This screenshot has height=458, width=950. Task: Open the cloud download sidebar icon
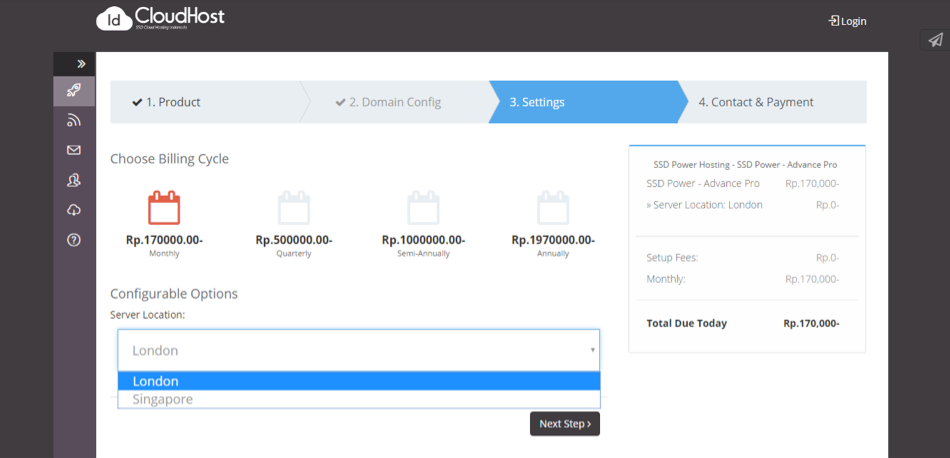(74, 210)
